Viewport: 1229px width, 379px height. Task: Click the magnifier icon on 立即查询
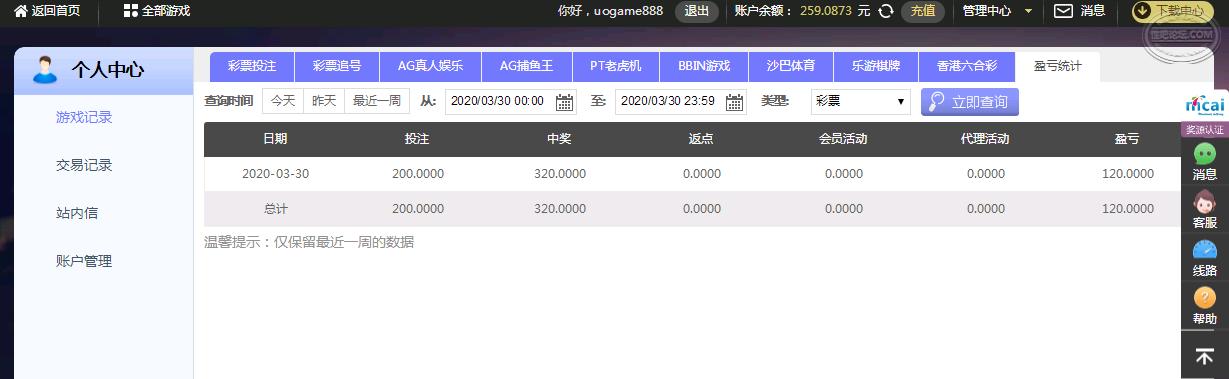click(x=937, y=102)
